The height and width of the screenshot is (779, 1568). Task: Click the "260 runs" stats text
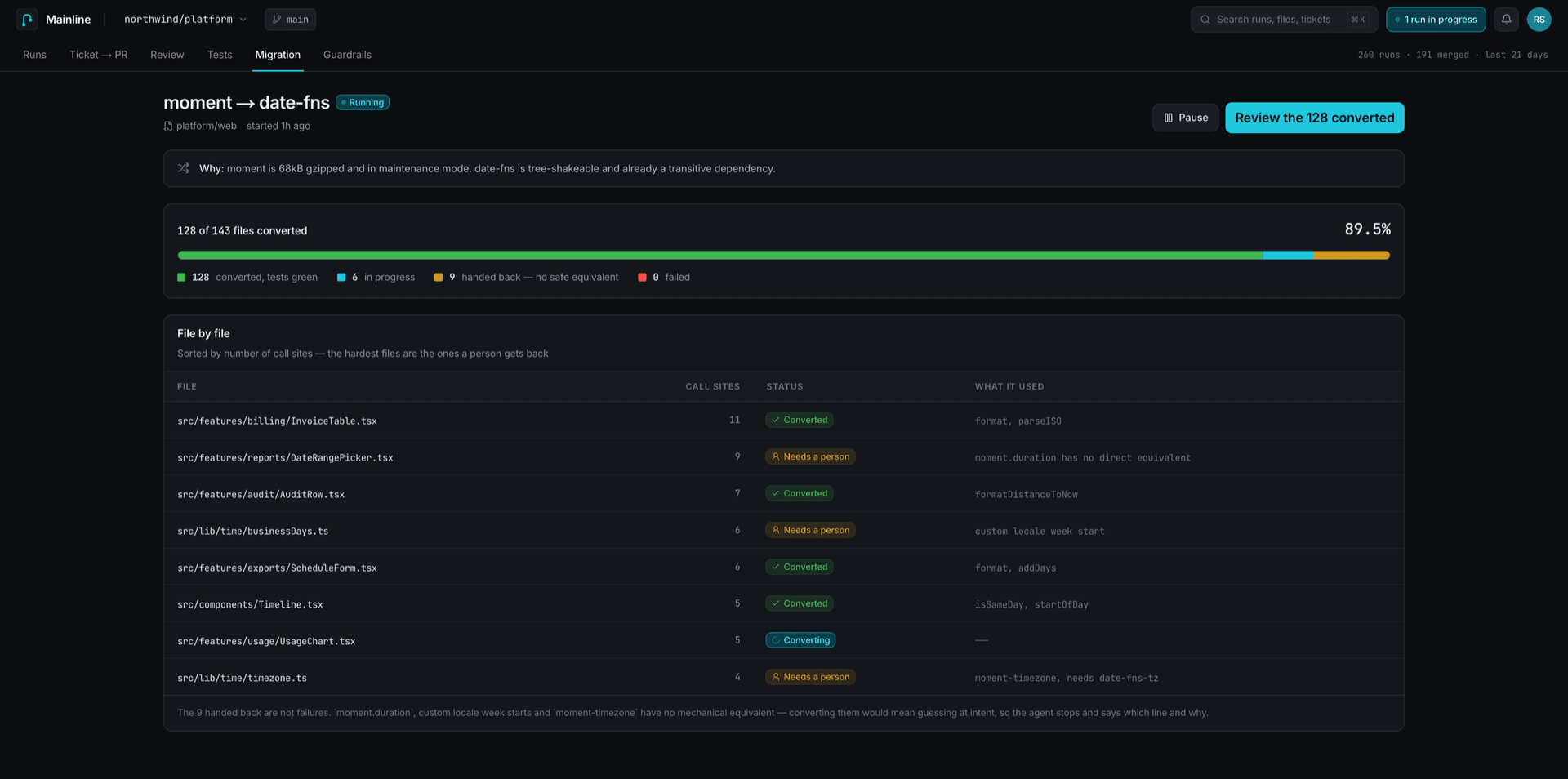1379,55
